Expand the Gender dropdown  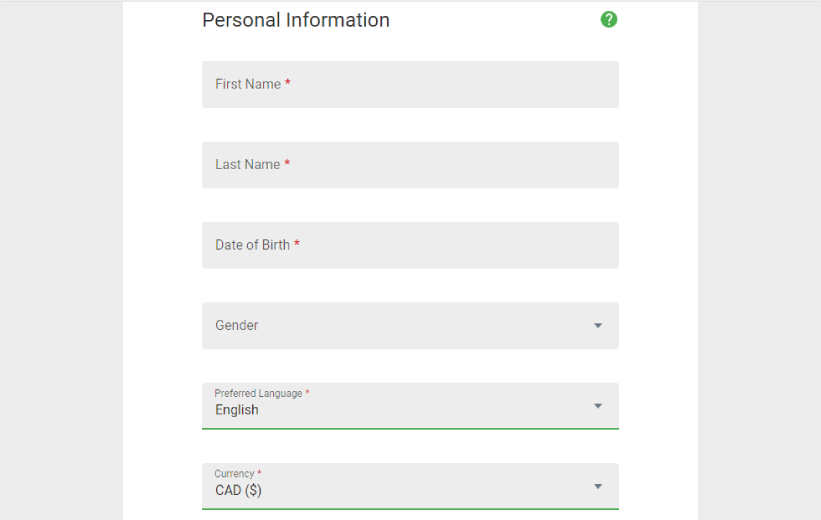click(x=410, y=325)
